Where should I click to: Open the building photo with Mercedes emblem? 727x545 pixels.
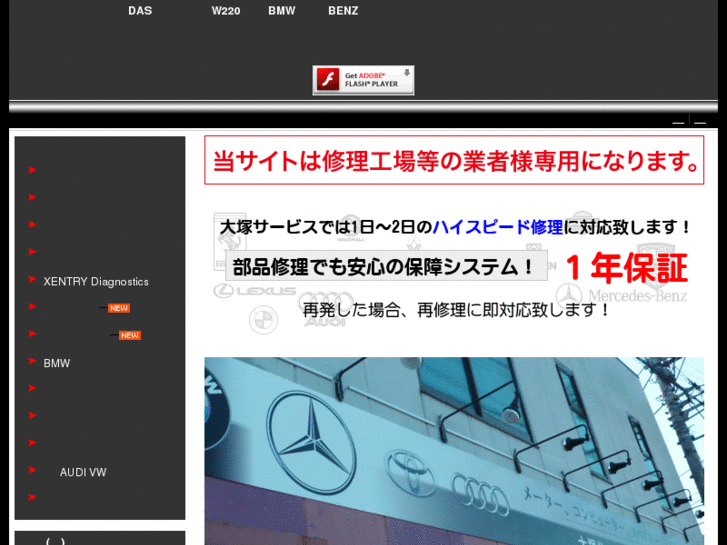click(x=454, y=451)
